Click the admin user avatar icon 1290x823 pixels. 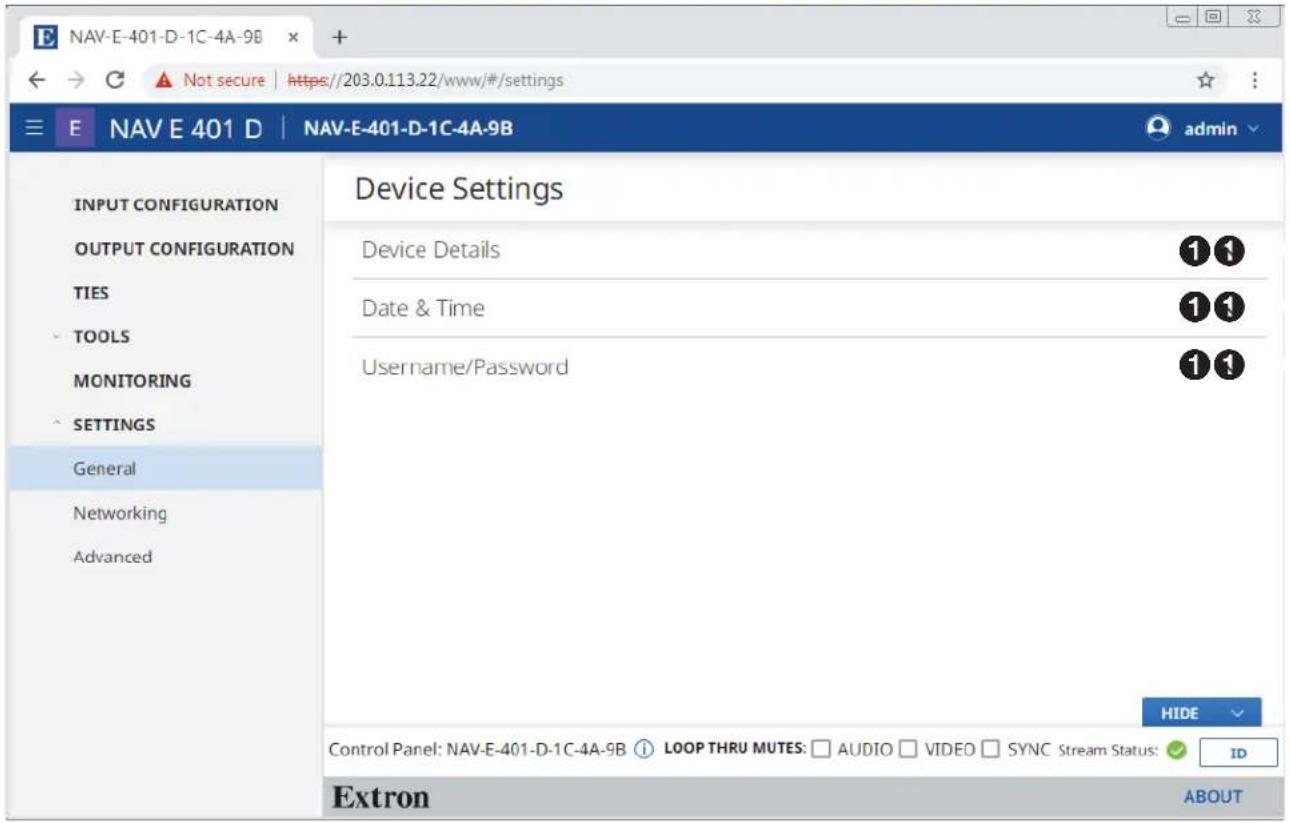click(x=1159, y=128)
